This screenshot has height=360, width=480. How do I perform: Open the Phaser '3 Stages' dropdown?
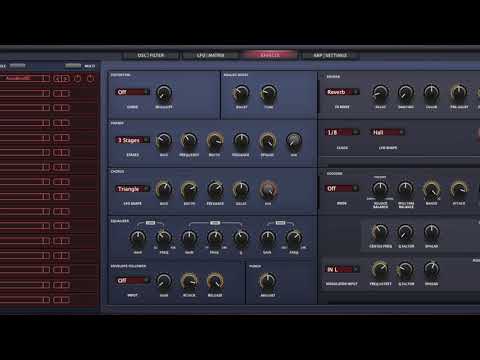click(132, 140)
